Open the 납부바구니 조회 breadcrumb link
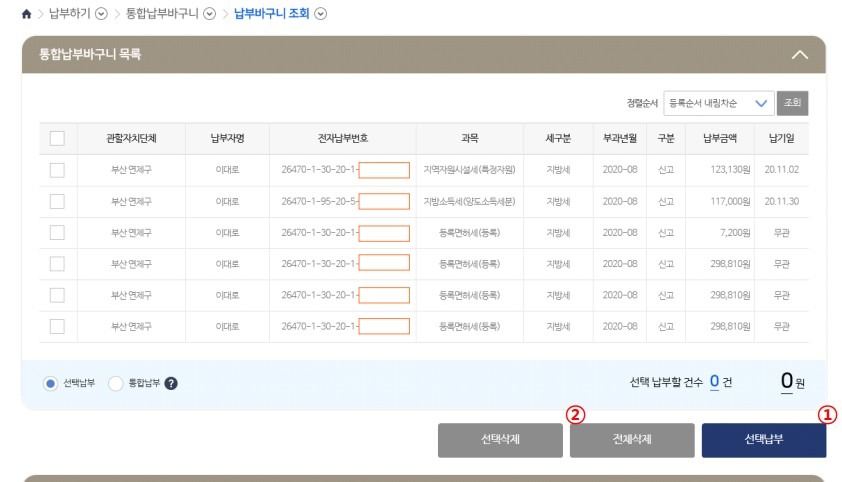Image resolution: width=842 pixels, height=482 pixels. tap(272, 13)
